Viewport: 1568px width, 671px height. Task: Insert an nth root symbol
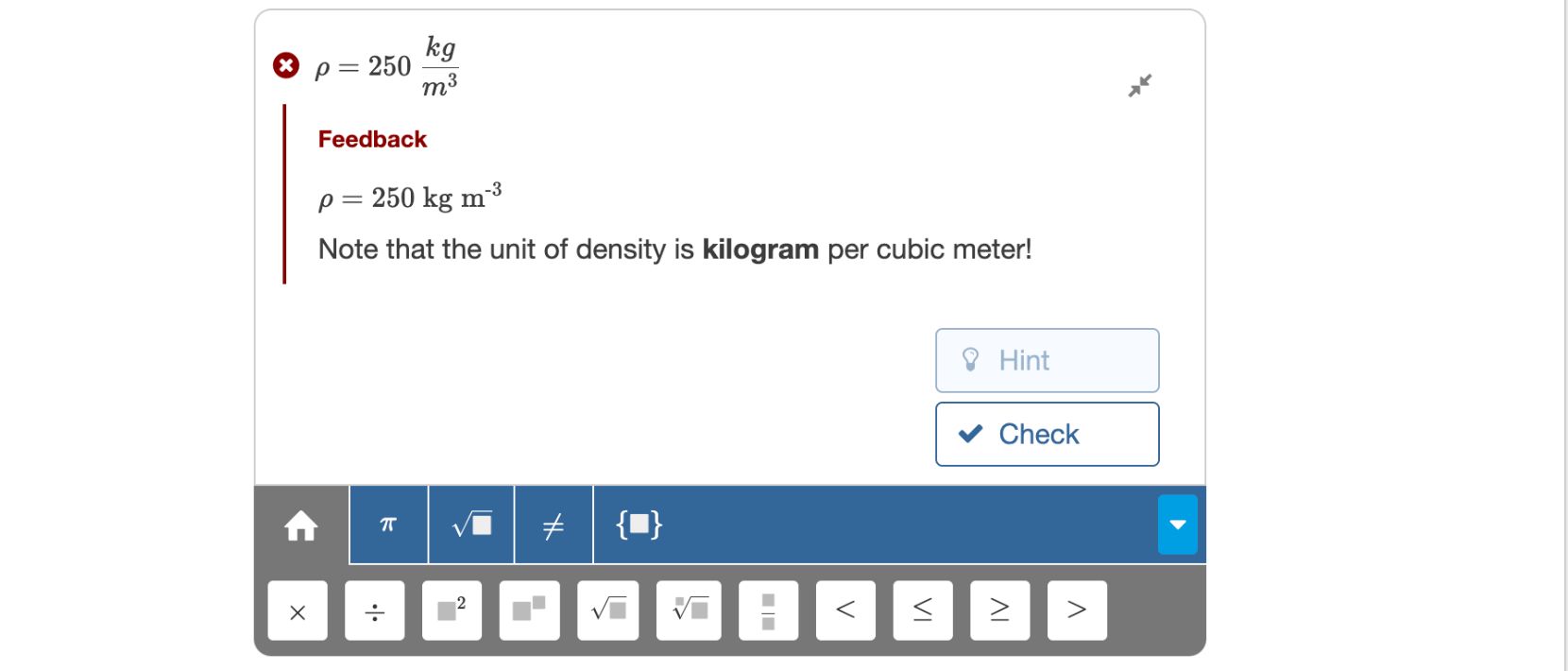tap(689, 611)
